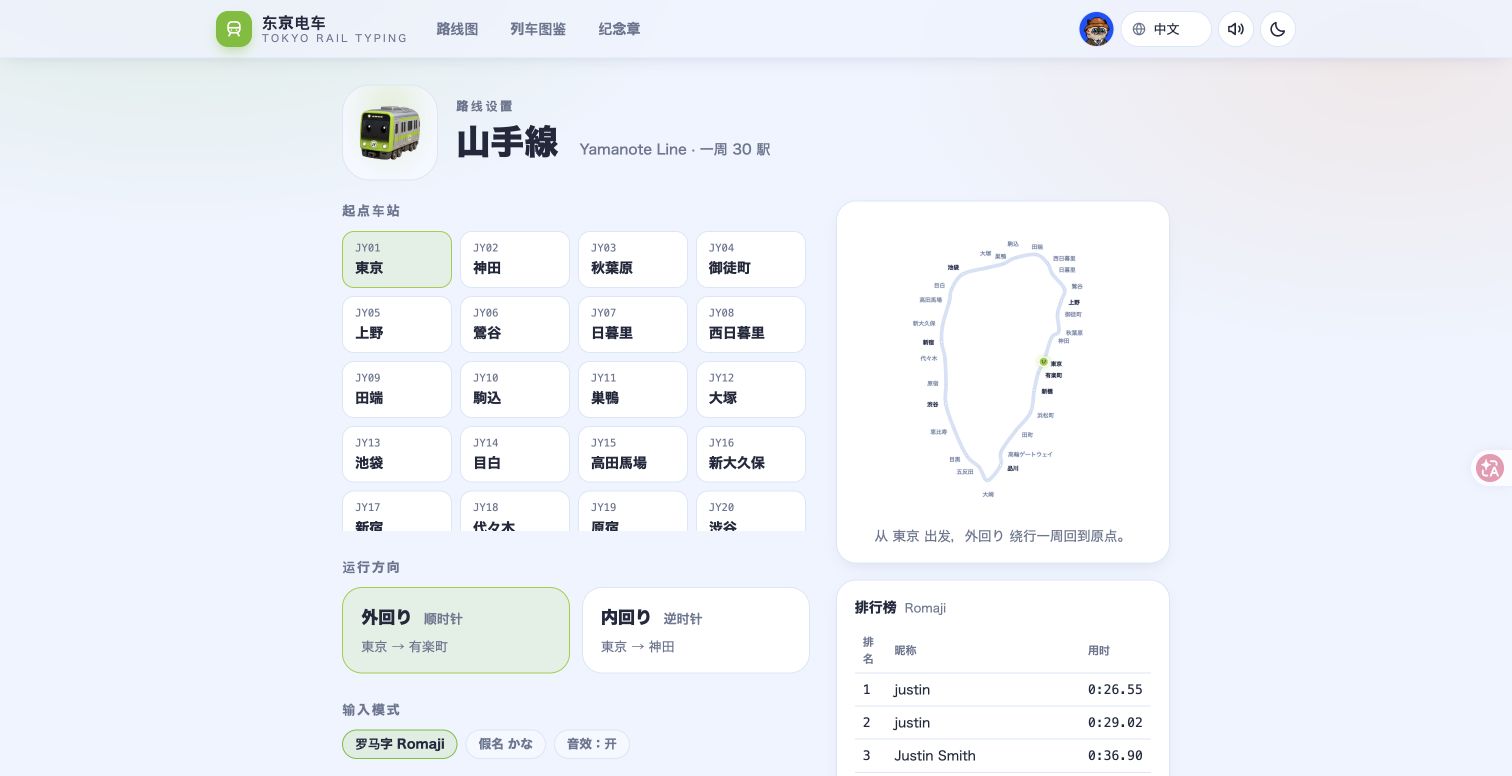Open the 路线图 nav tab
The width and height of the screenshot is (1512, 776).
pyautogui.click(x=457, y=29)
